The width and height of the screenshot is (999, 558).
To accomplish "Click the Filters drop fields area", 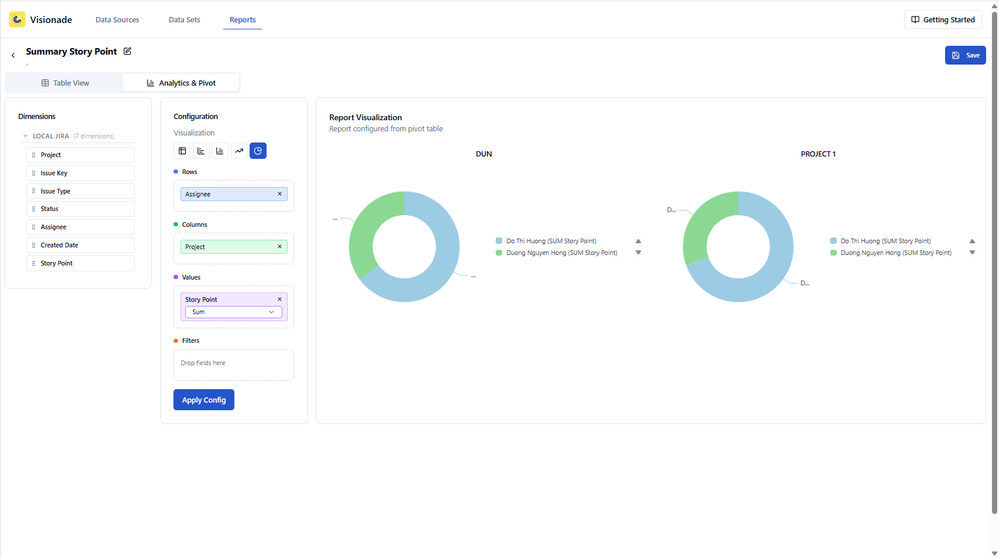I will click(x=234, y=365).
